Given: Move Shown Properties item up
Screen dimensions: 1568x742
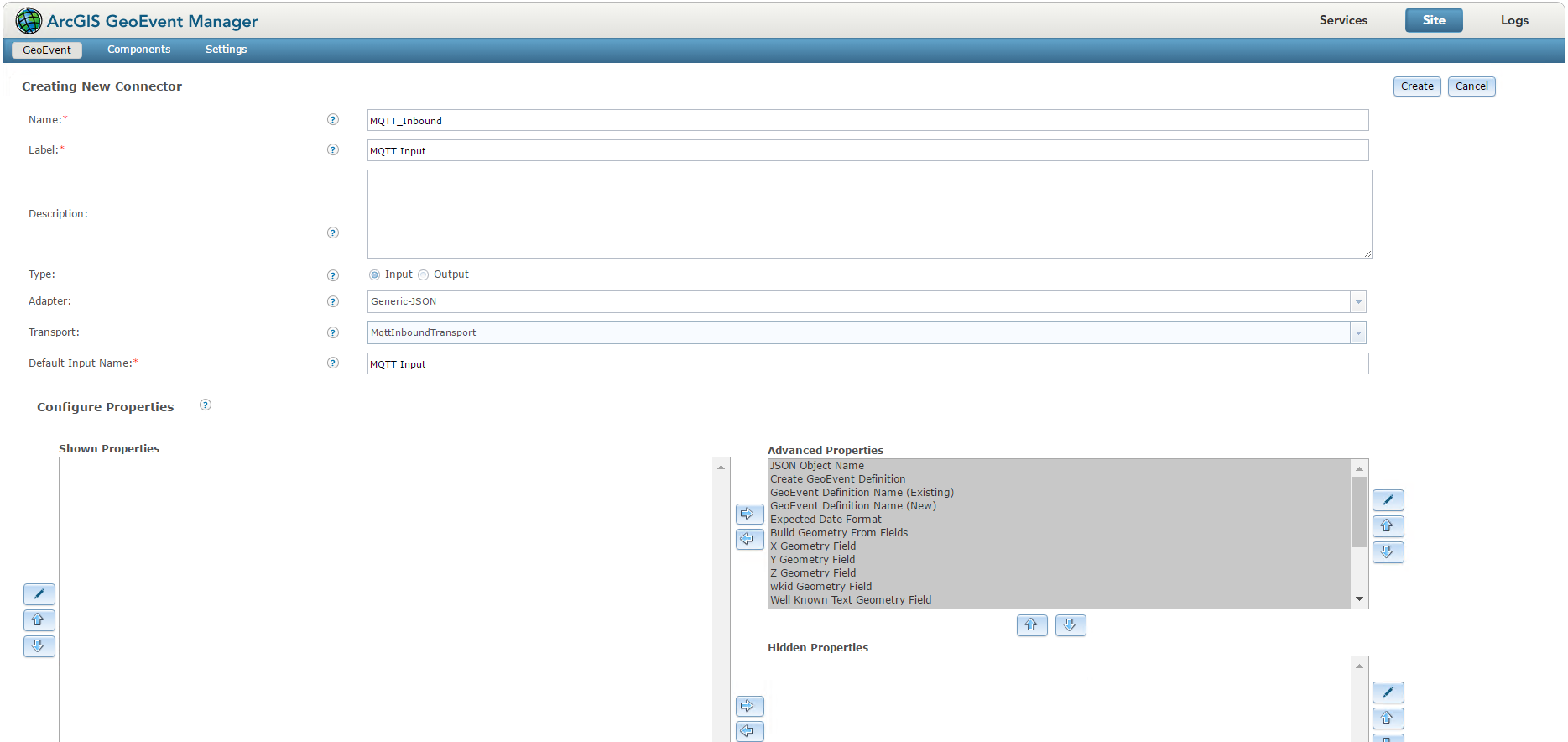Looking at the screenshot, I should (x=39, y=620).
